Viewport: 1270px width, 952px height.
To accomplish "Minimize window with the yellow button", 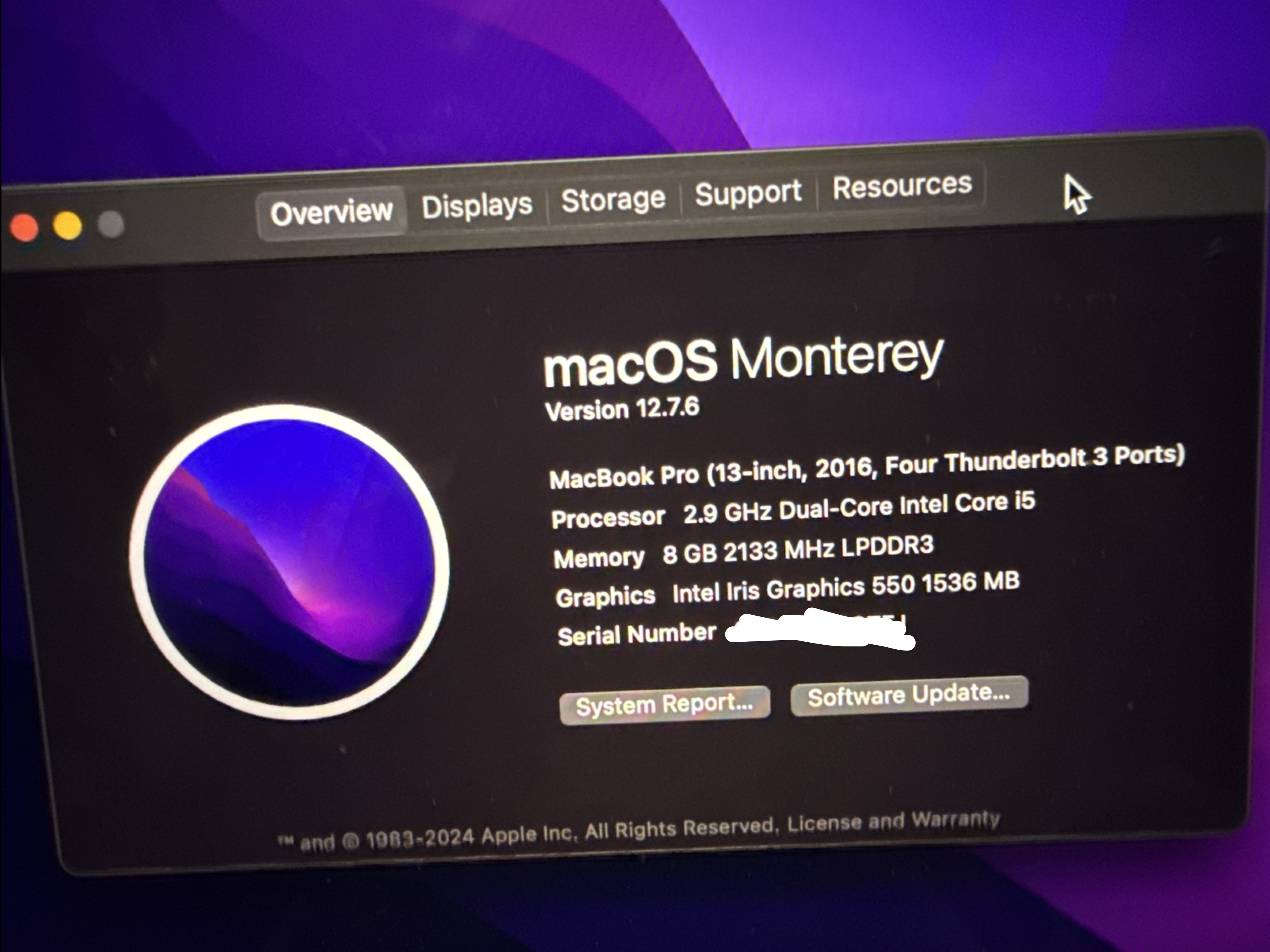I will click(67, 226).
